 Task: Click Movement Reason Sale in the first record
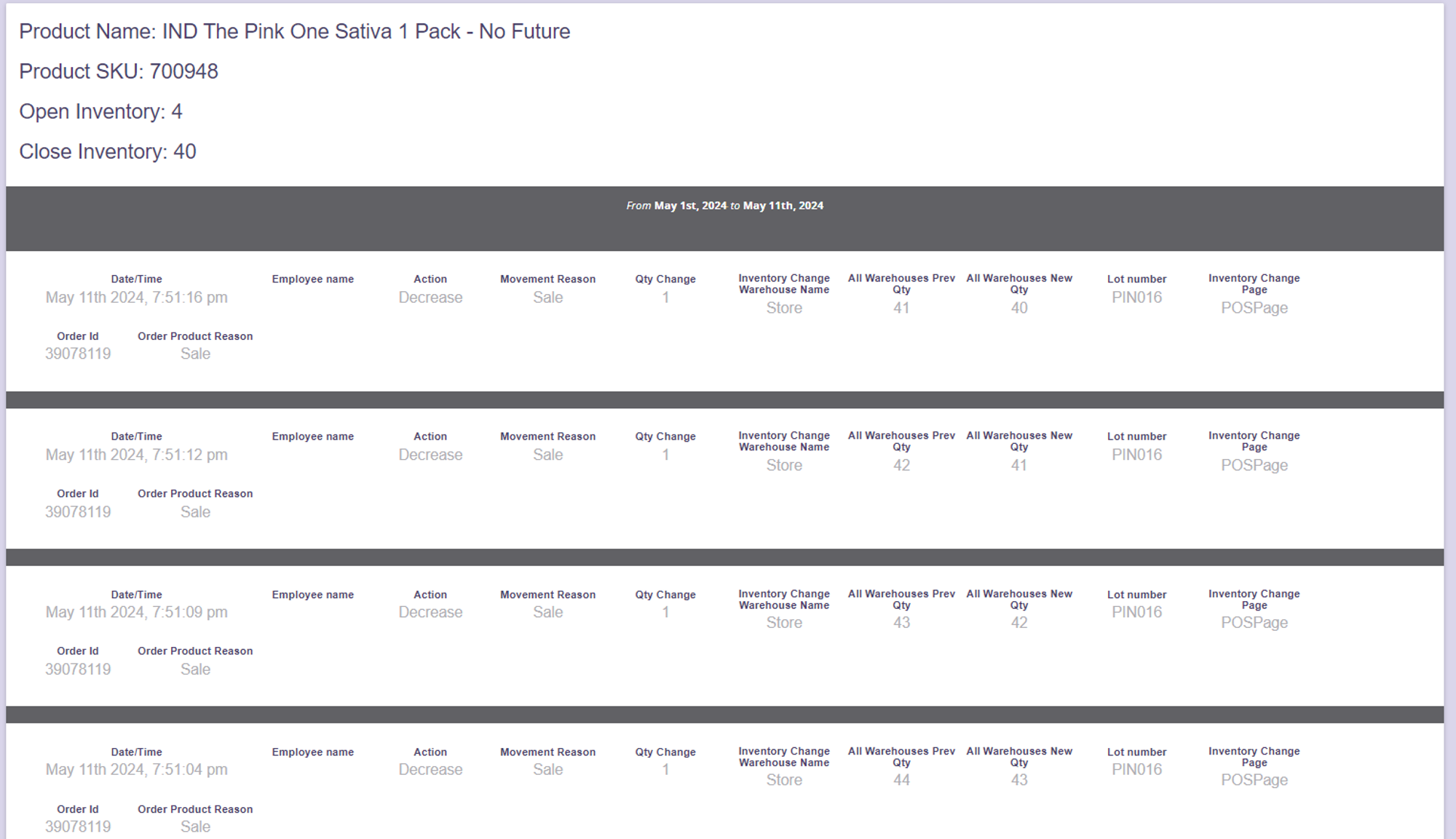547,298
